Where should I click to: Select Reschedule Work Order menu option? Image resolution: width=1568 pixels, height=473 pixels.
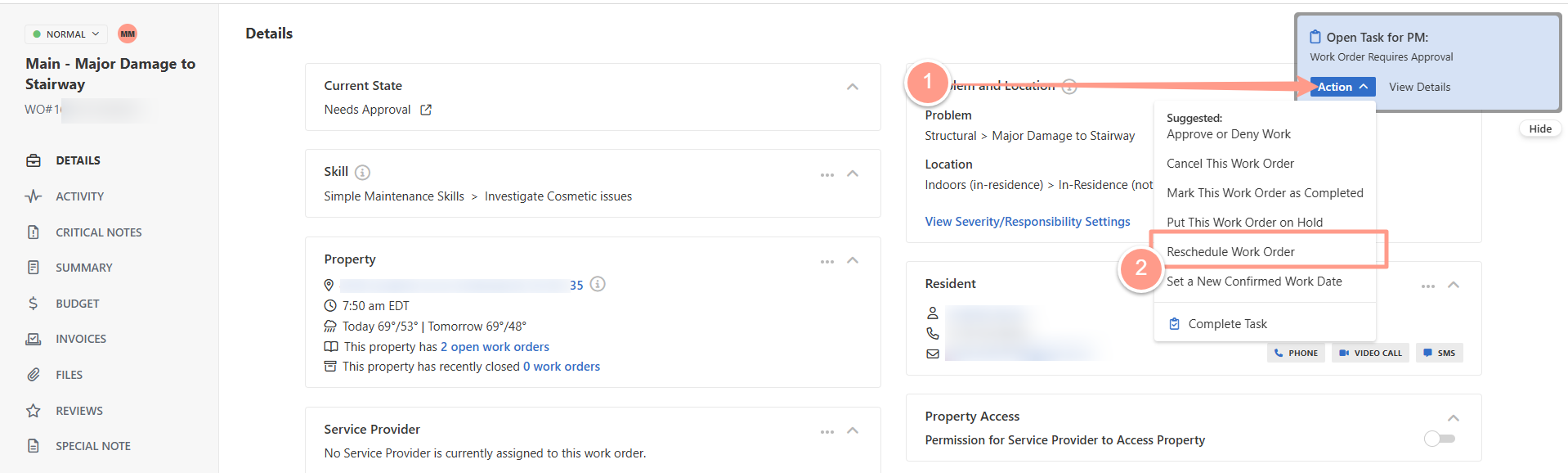(1230, 252)
